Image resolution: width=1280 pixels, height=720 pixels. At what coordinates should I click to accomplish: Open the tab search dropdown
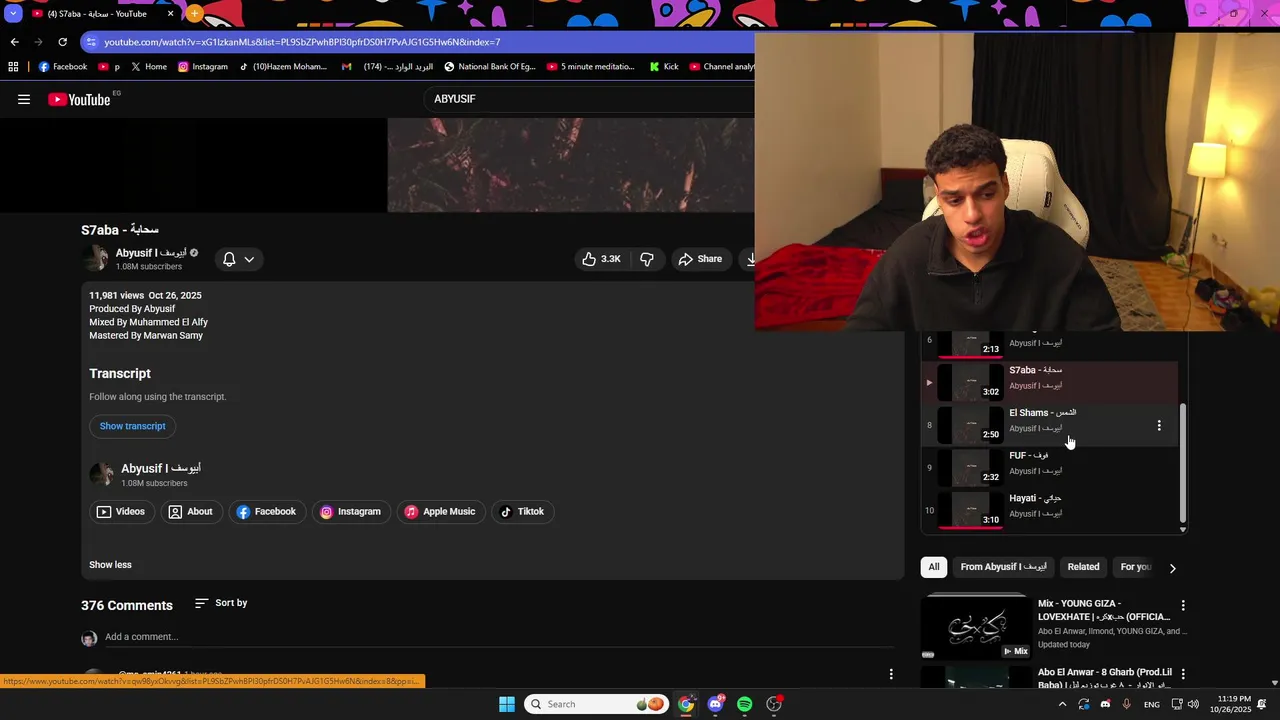tap(12, 14)
